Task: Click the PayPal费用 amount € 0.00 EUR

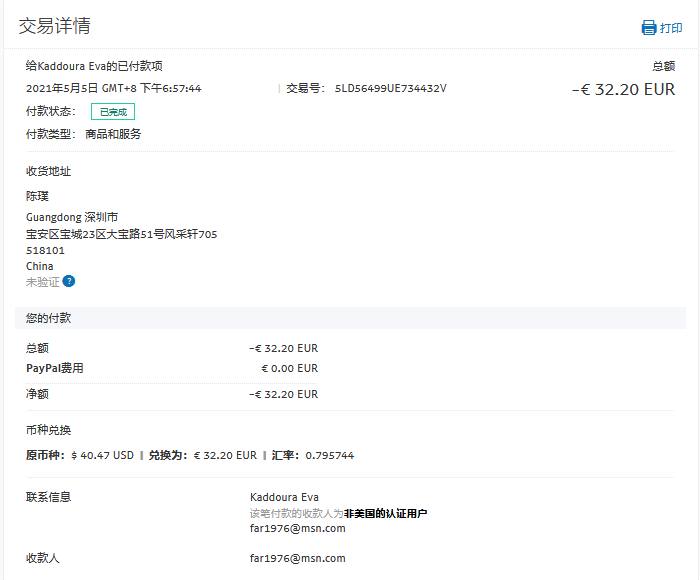Action: pyautogui.click(x=289, y=368)
